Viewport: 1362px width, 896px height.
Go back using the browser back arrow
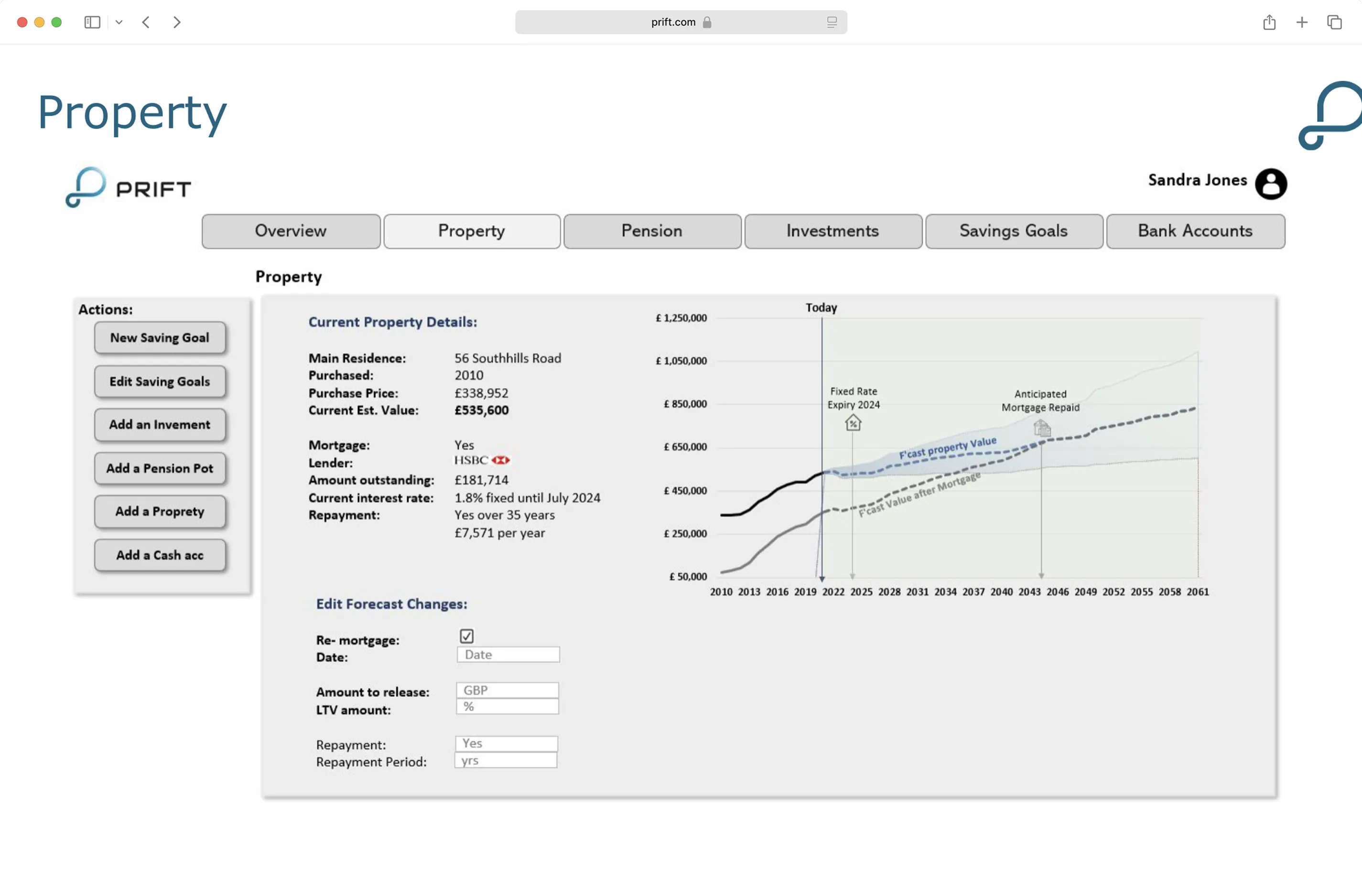pyautogui.click(x=146, y=22)
